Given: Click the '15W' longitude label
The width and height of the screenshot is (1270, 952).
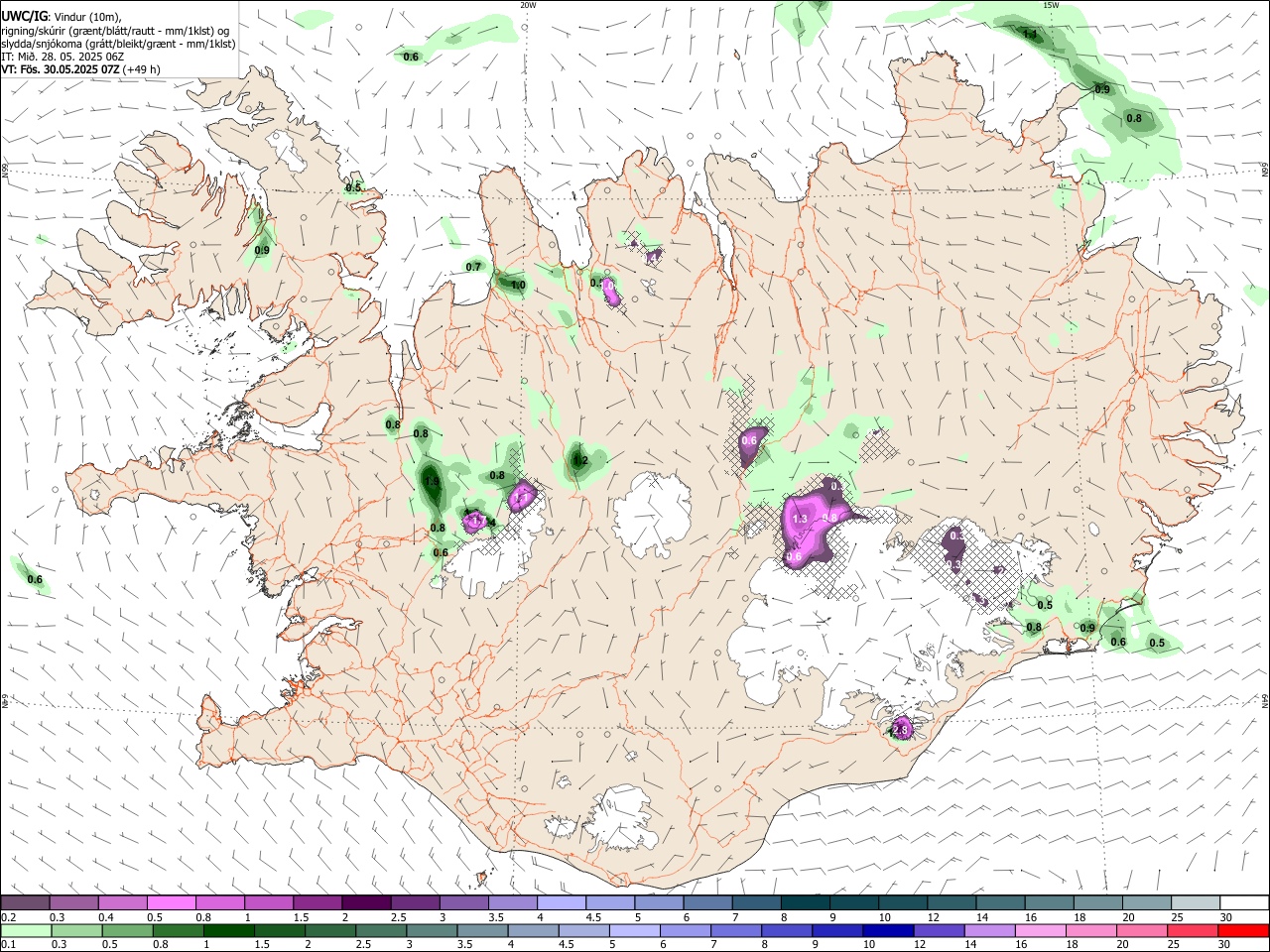Looking at the screenshot, I should tap(1051, 5).
